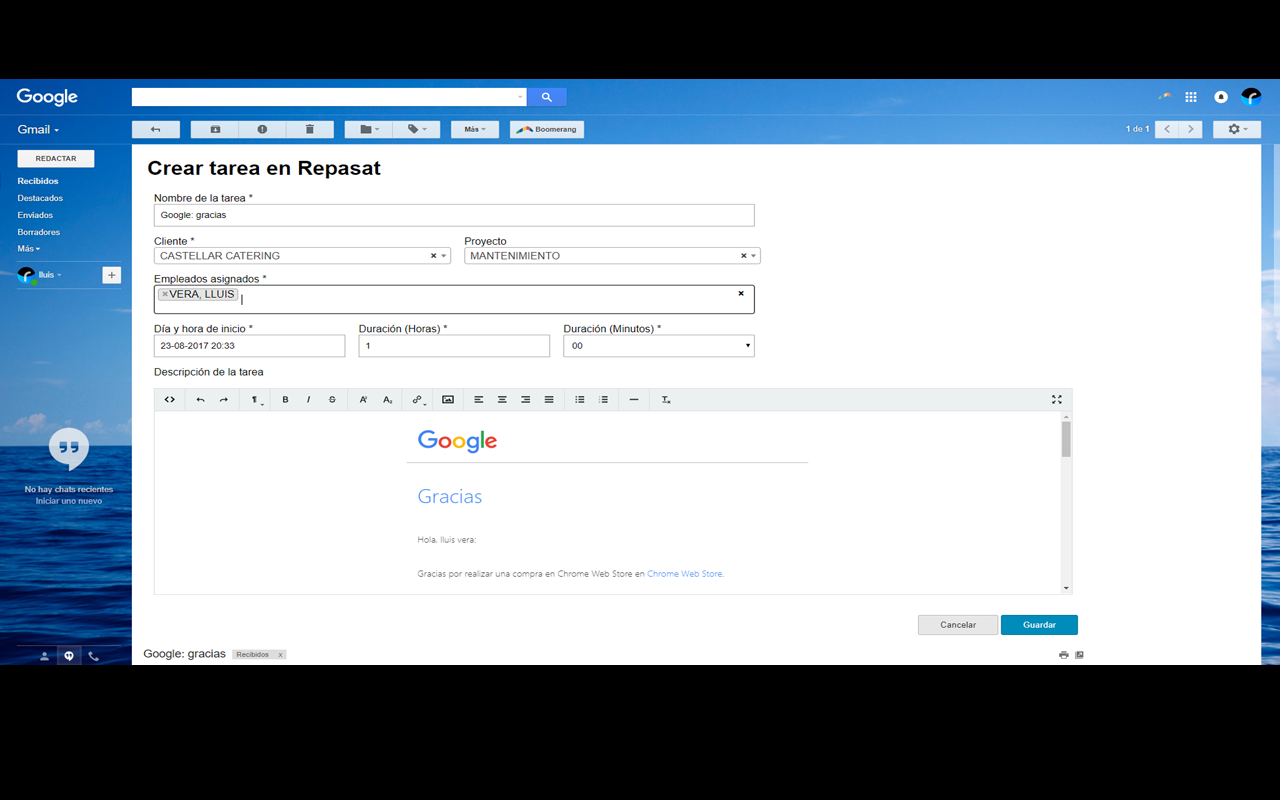Image resolution: width=1280 pixels, height=800 pixels.
Task: Switch to contacts tab at bottom
Action: pos(44,657)
